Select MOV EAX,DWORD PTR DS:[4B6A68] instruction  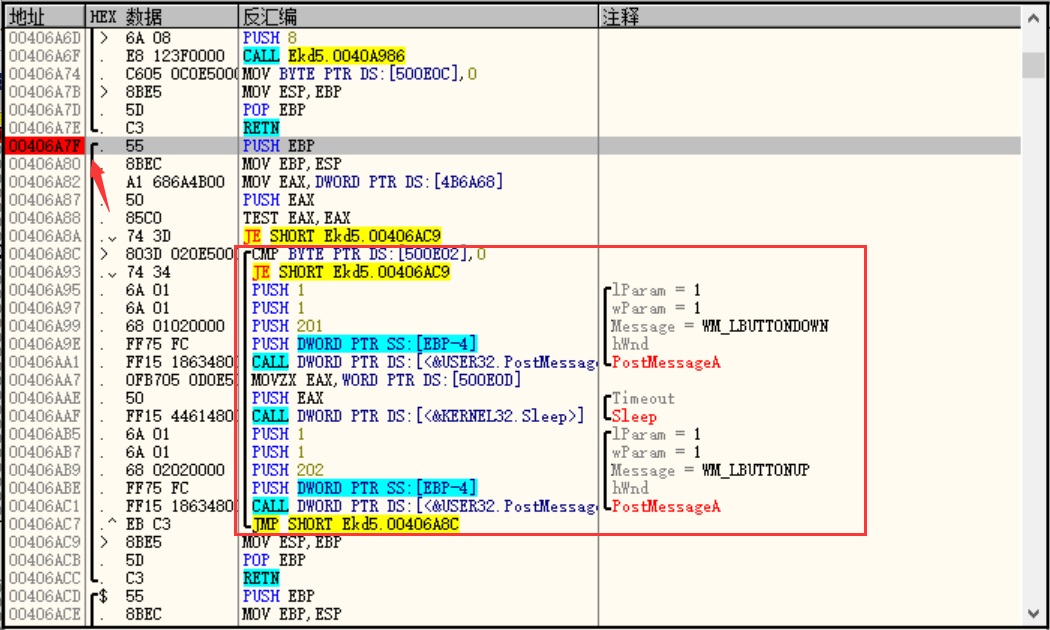tap(373, 182)
